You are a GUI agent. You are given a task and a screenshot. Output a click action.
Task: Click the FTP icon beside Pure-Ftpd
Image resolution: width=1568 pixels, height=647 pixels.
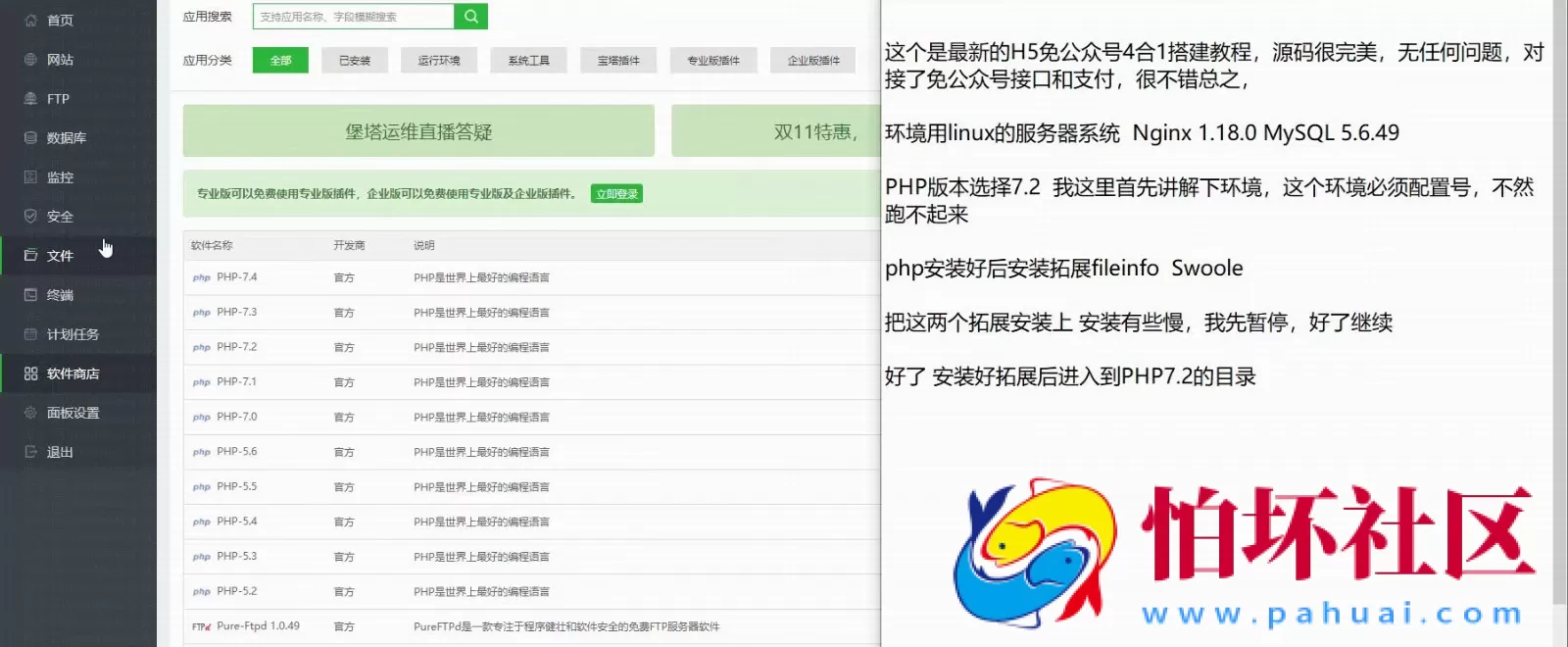tap(201, 626)
